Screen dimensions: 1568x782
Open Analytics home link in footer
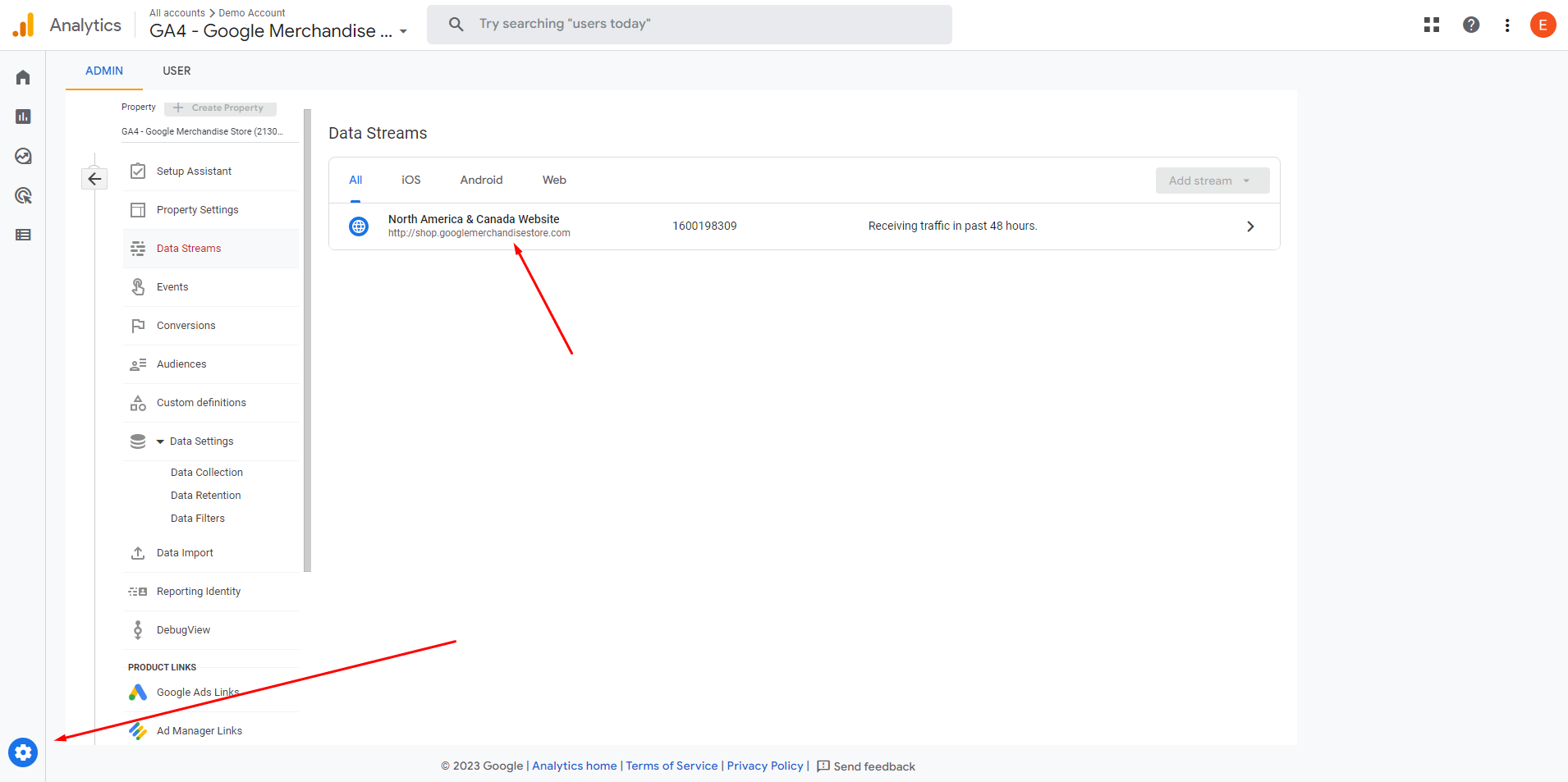pos(575,766)
